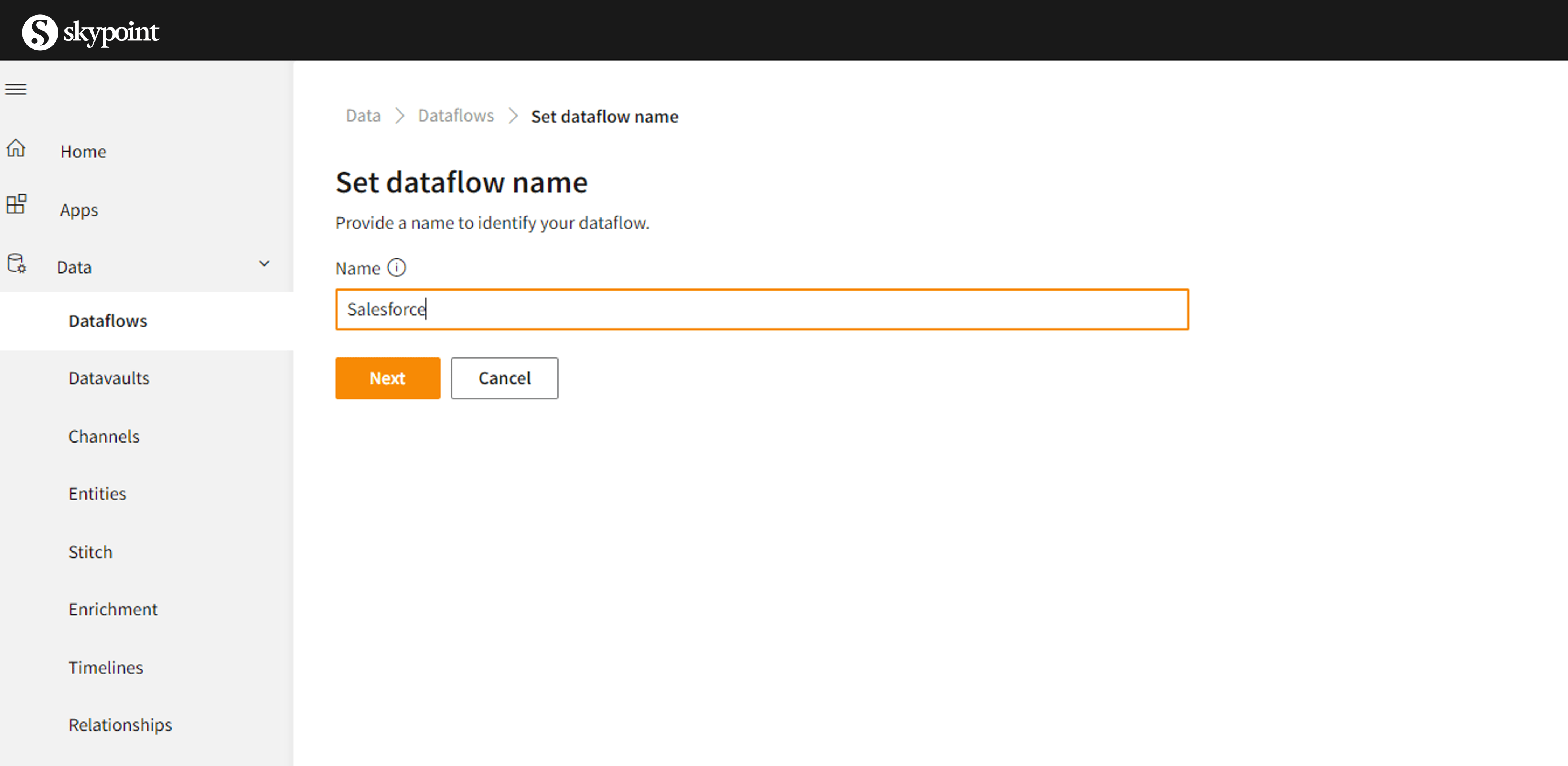The image size is (1568, 766).
Task: Navigate to Timelines
Action: click(106, 668)
